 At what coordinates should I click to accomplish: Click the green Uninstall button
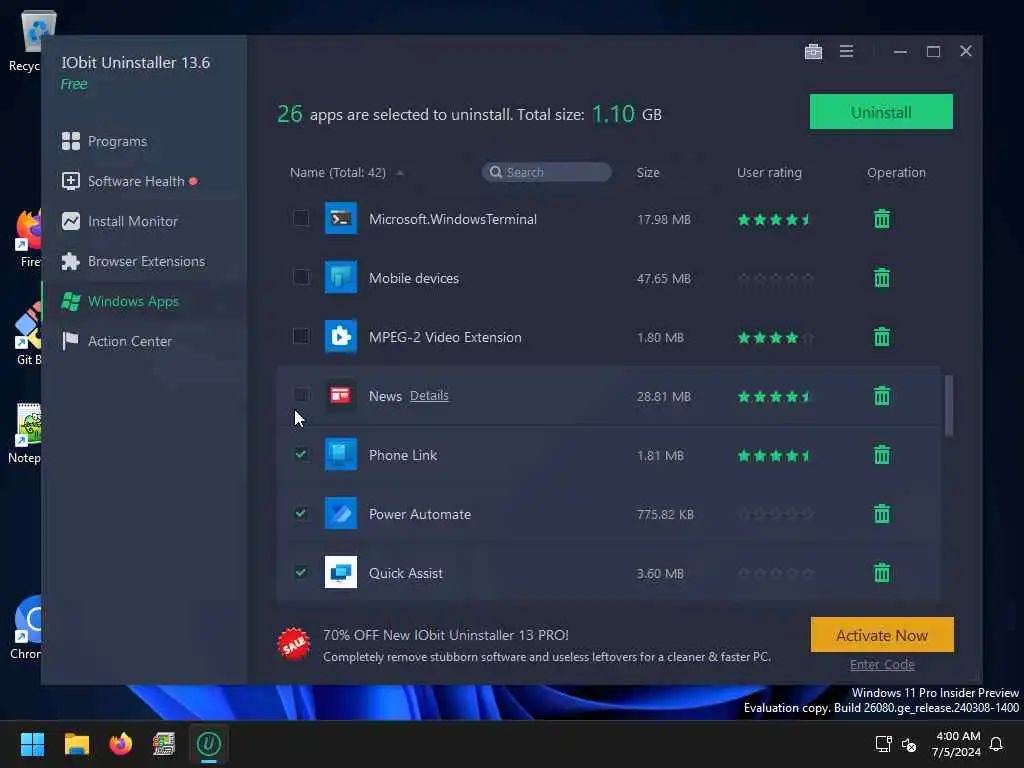click(881, 112)
